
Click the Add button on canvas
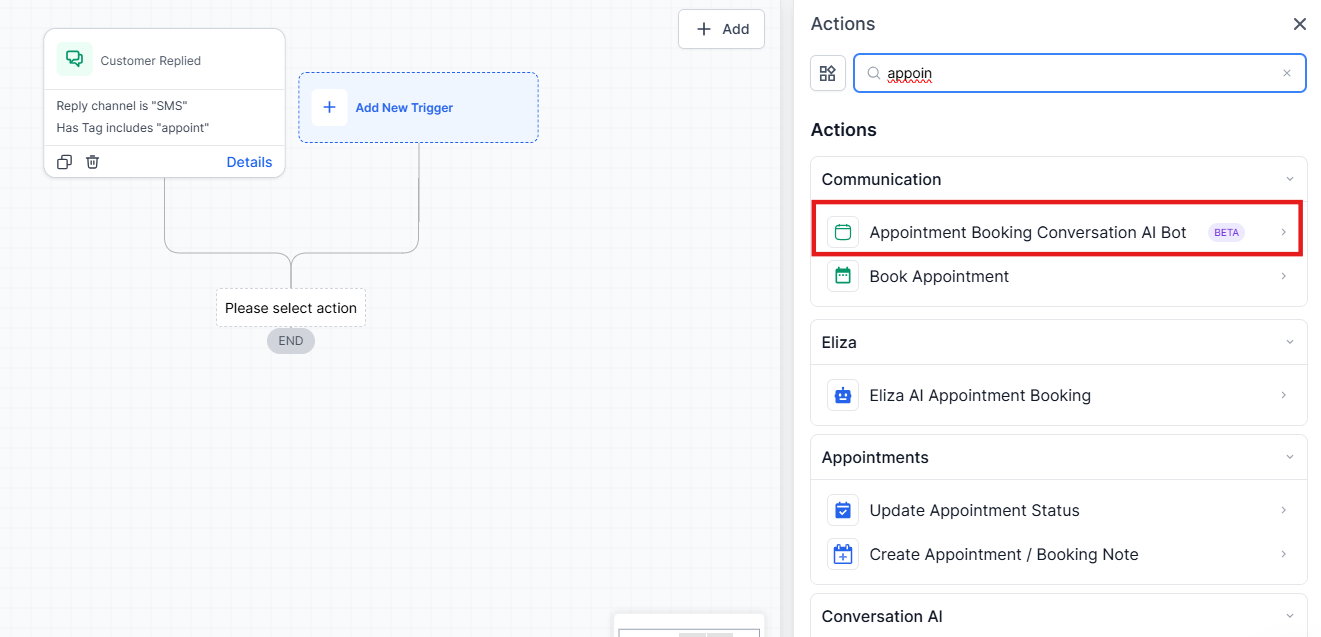click(721, 29)
